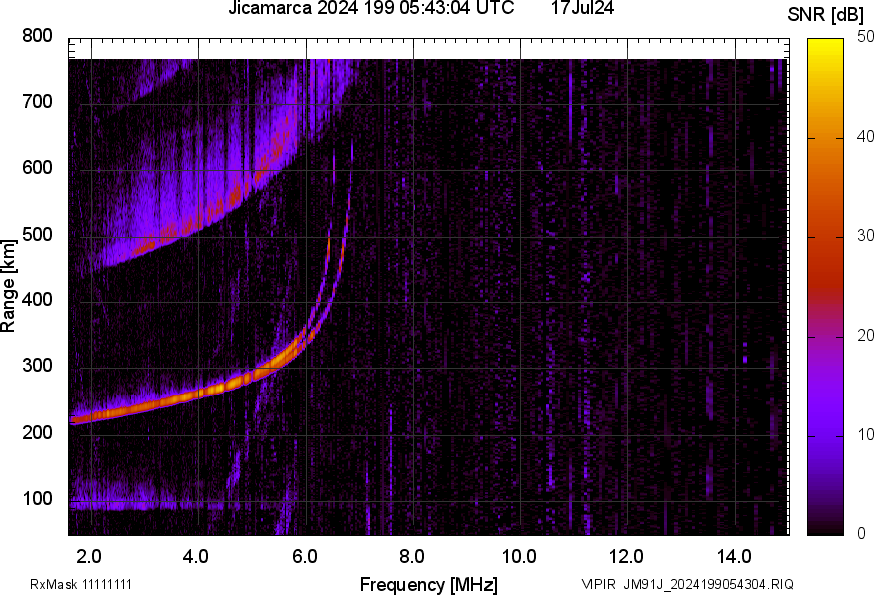874x595 pixels.
Task: Click the Frequency [MHz] axis label
Action: [x=428, y=584]
